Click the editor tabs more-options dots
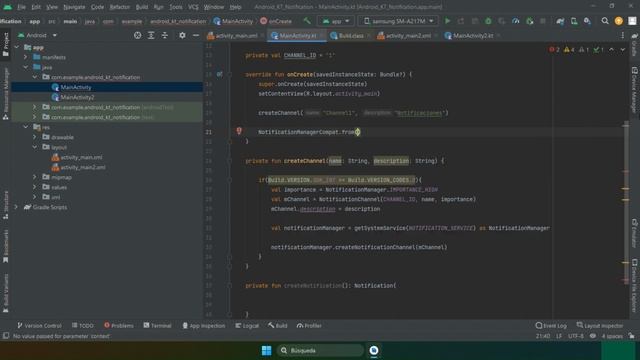 (x=622, y=36)
